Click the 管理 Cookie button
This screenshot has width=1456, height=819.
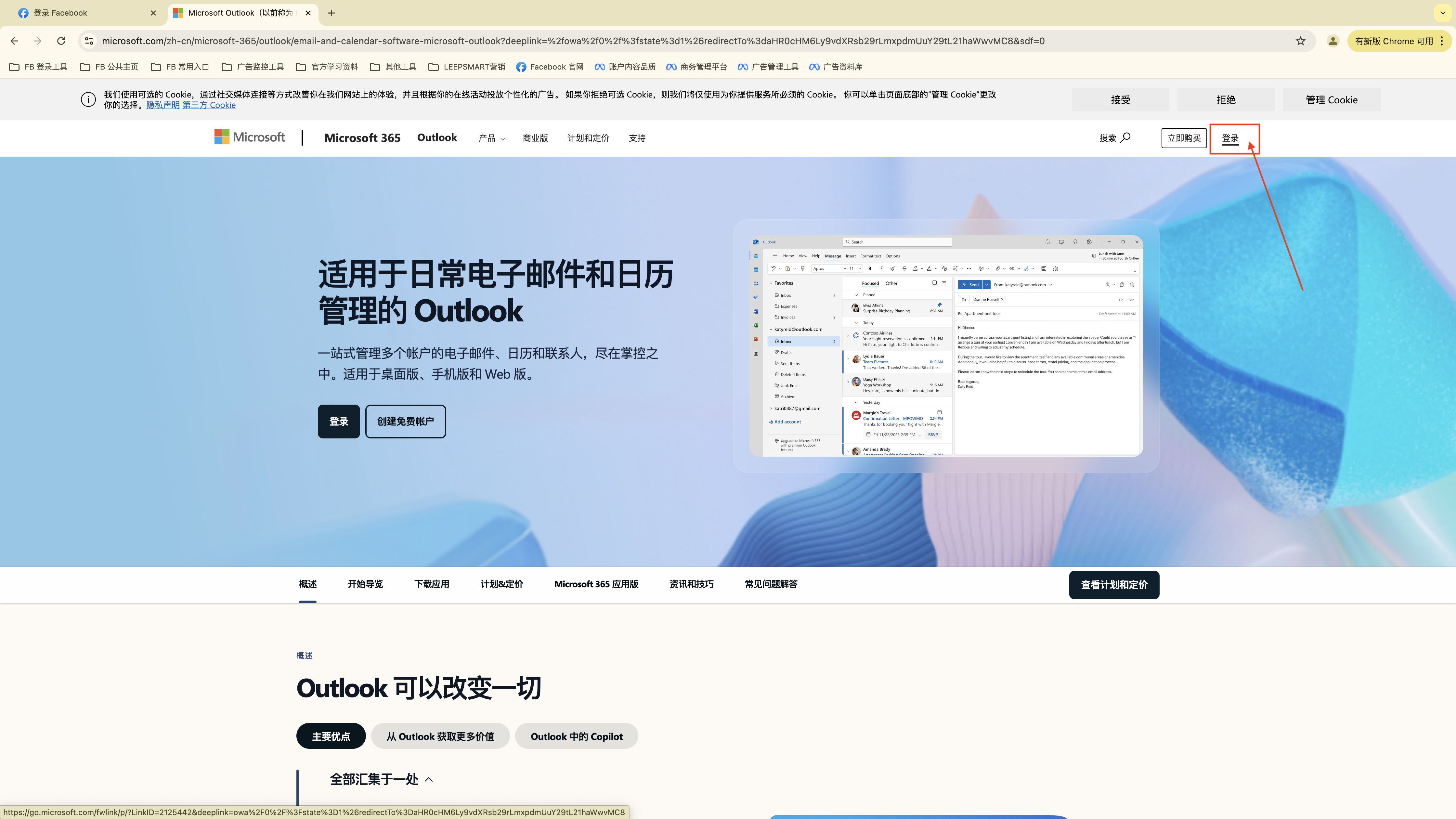[1332, 99]
